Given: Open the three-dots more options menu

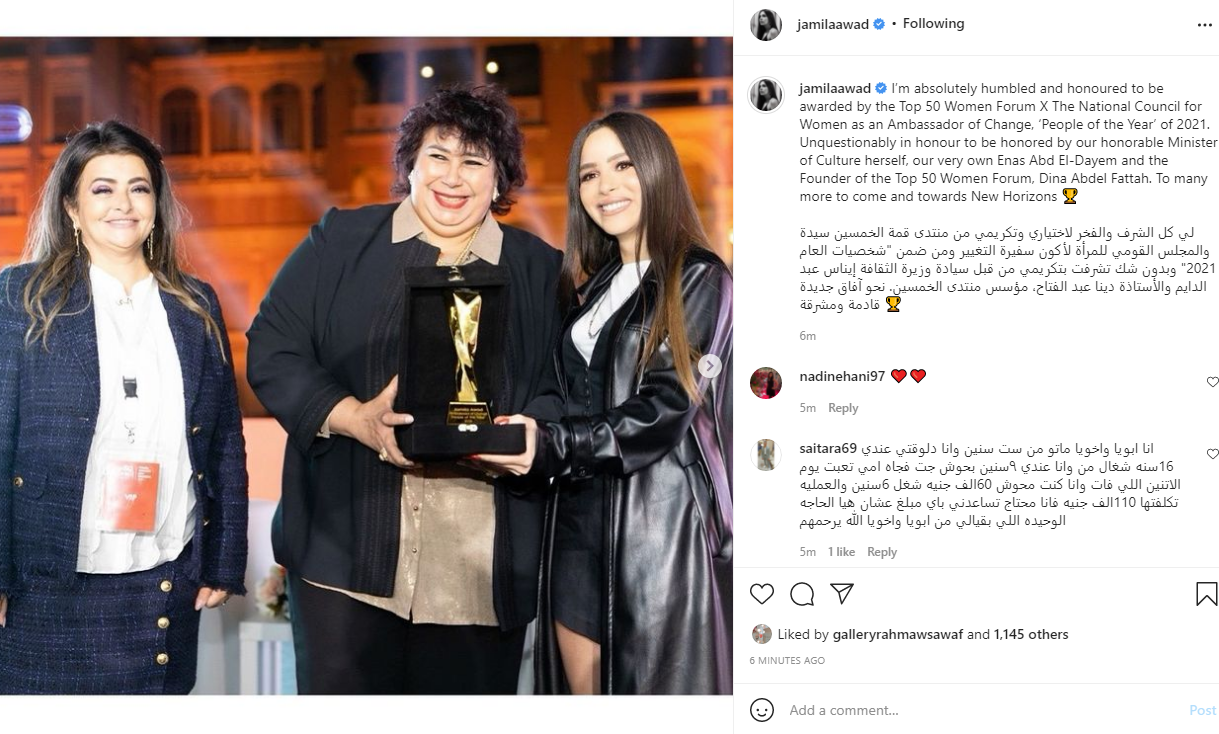Looking at the screenshot, I should click(1205, 25).
